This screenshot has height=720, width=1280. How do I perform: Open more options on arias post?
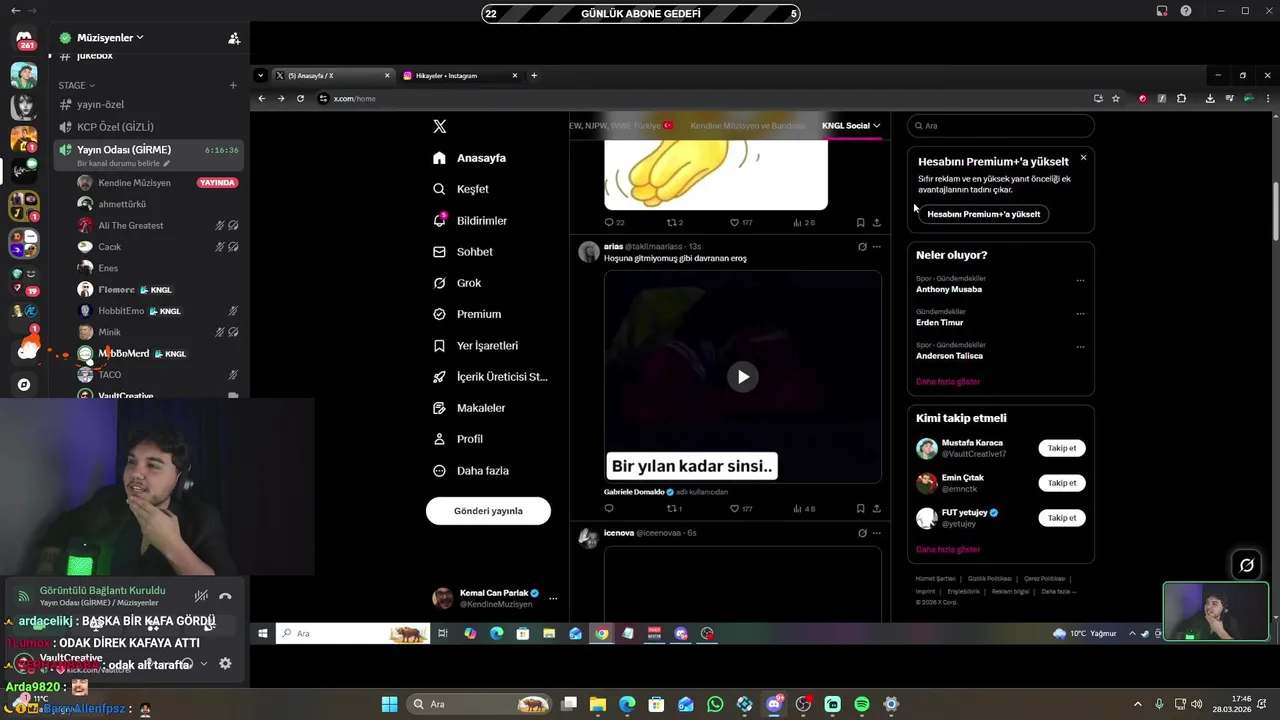(x=877, y=246)
